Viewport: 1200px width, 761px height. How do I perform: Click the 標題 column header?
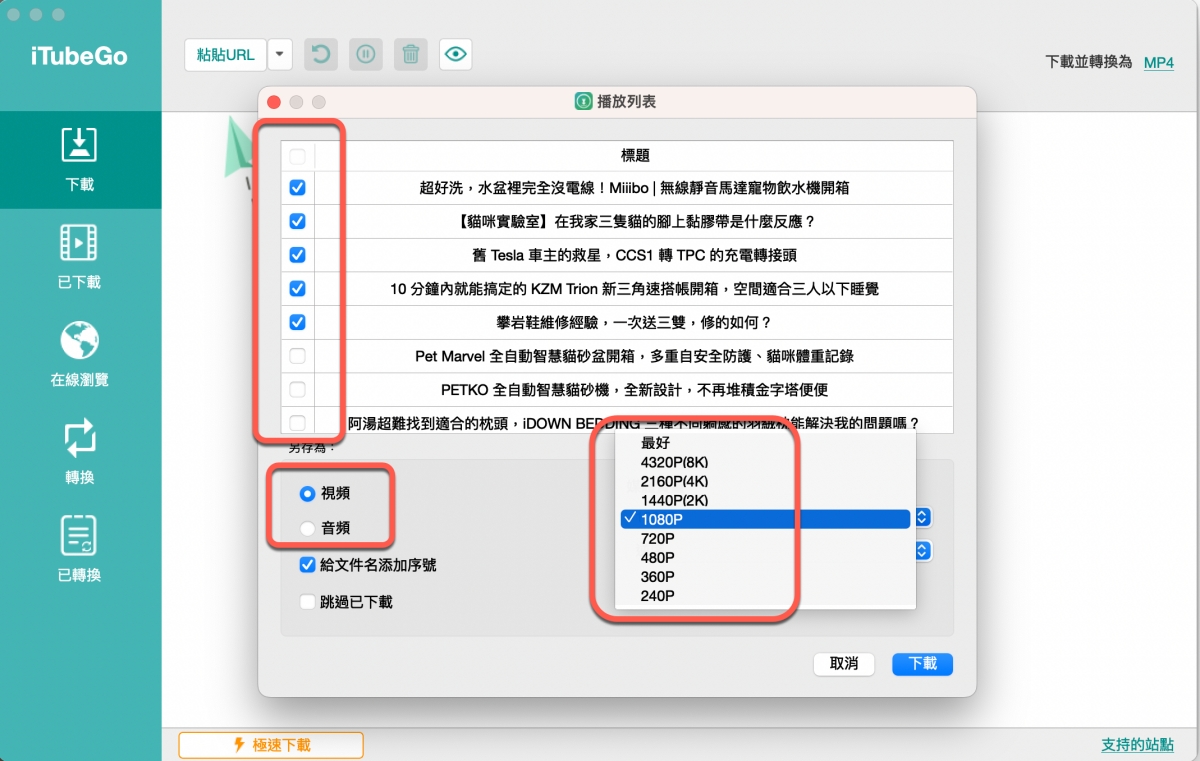pyautogui.click(x=635, y=156)
